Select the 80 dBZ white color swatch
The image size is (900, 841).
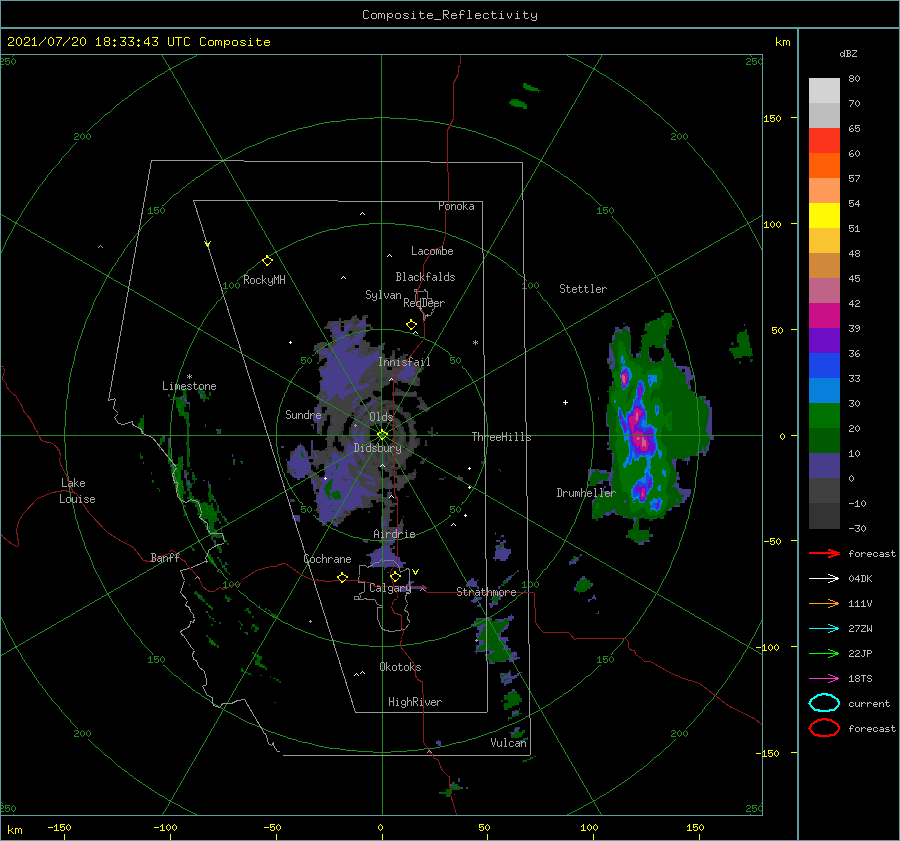(824, 91)
